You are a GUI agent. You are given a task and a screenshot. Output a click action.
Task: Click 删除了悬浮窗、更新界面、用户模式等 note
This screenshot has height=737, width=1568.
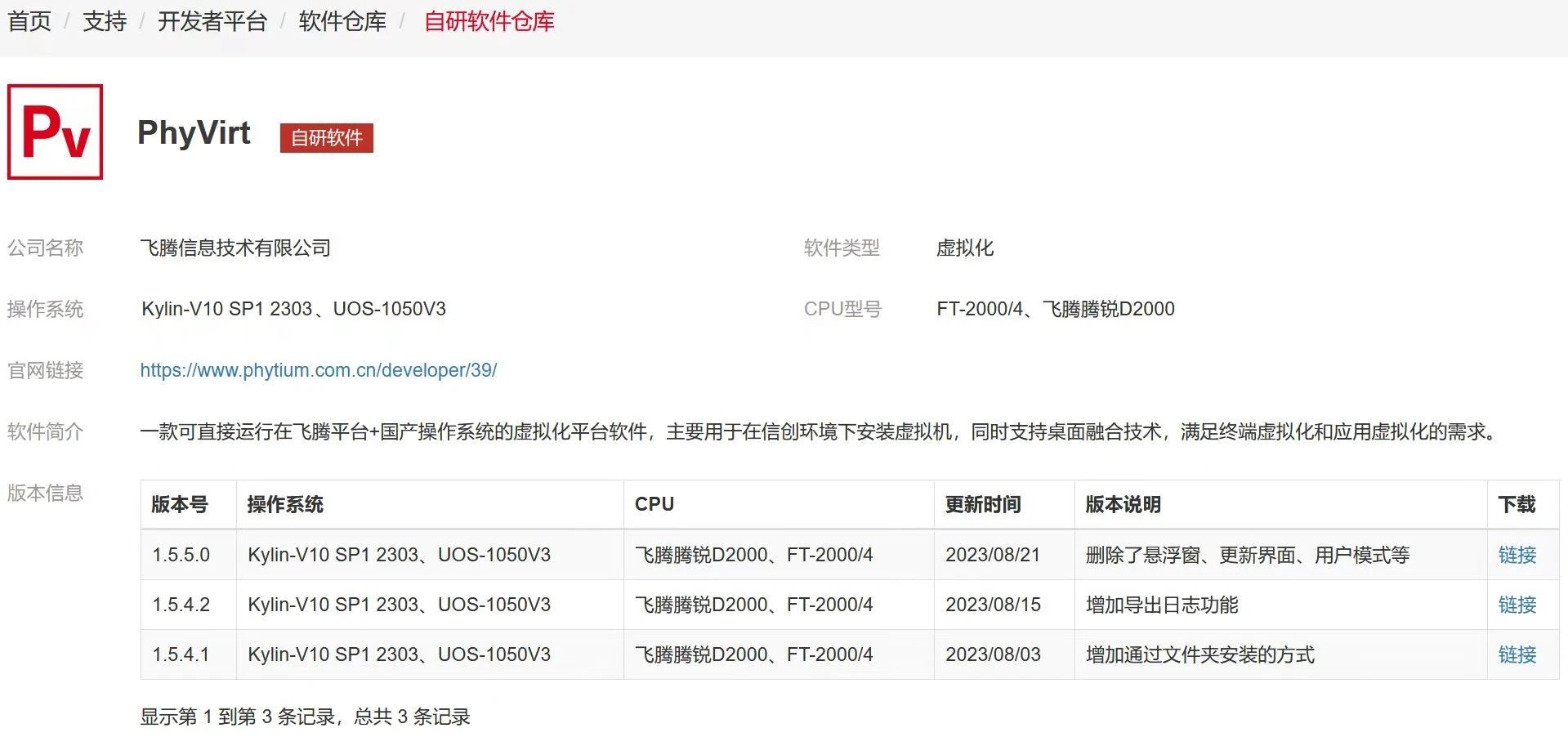[1248, 555]
